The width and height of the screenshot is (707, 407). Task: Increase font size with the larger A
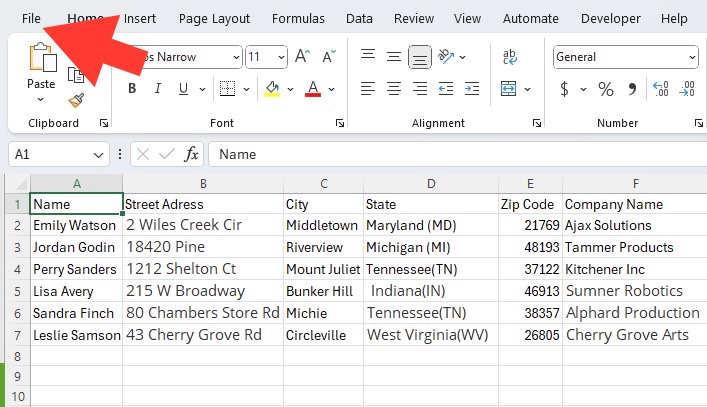[x=302, y=57]
